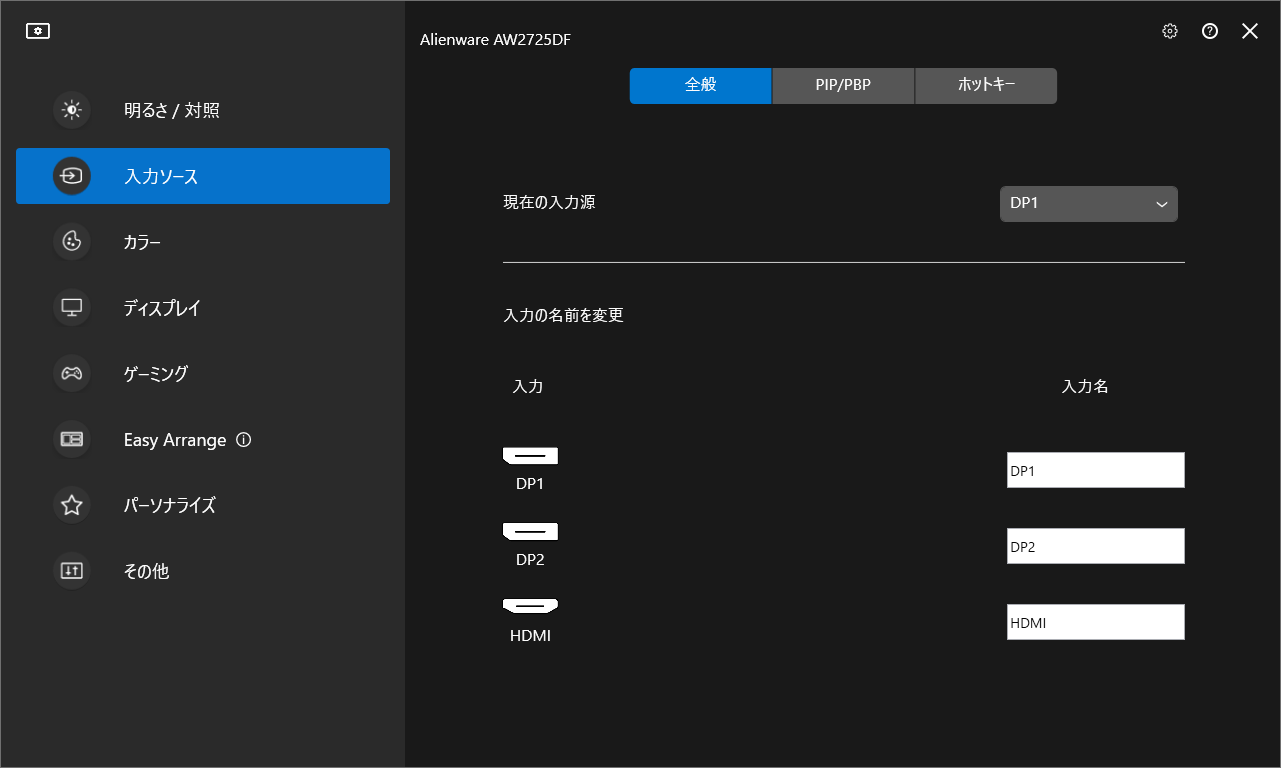Image resolution: width=1281 pixels, height=768 pixels.
Task: Open the ゲーミング section
Action: [x=203, y=373]
